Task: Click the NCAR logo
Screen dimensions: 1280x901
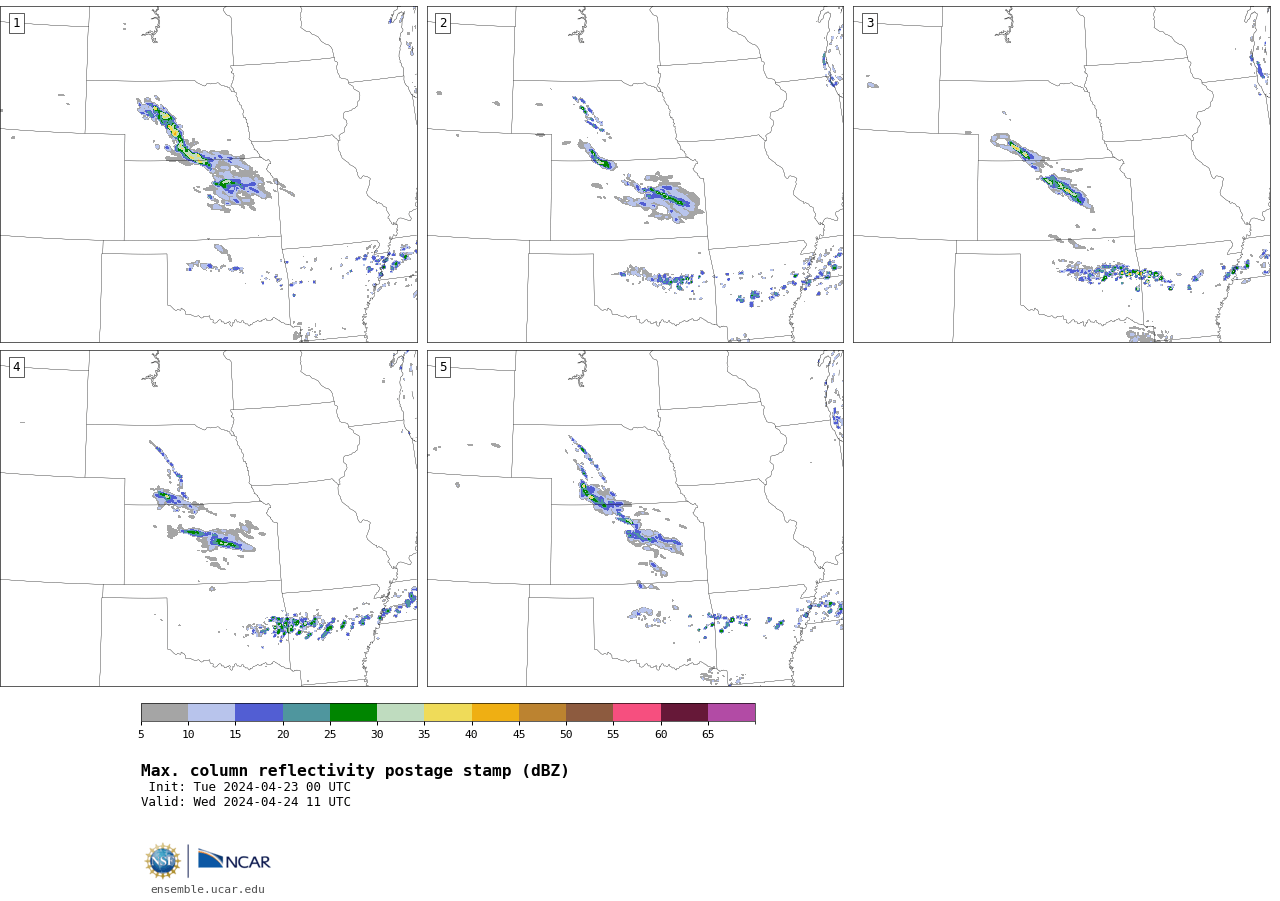Action: (234, 860)
